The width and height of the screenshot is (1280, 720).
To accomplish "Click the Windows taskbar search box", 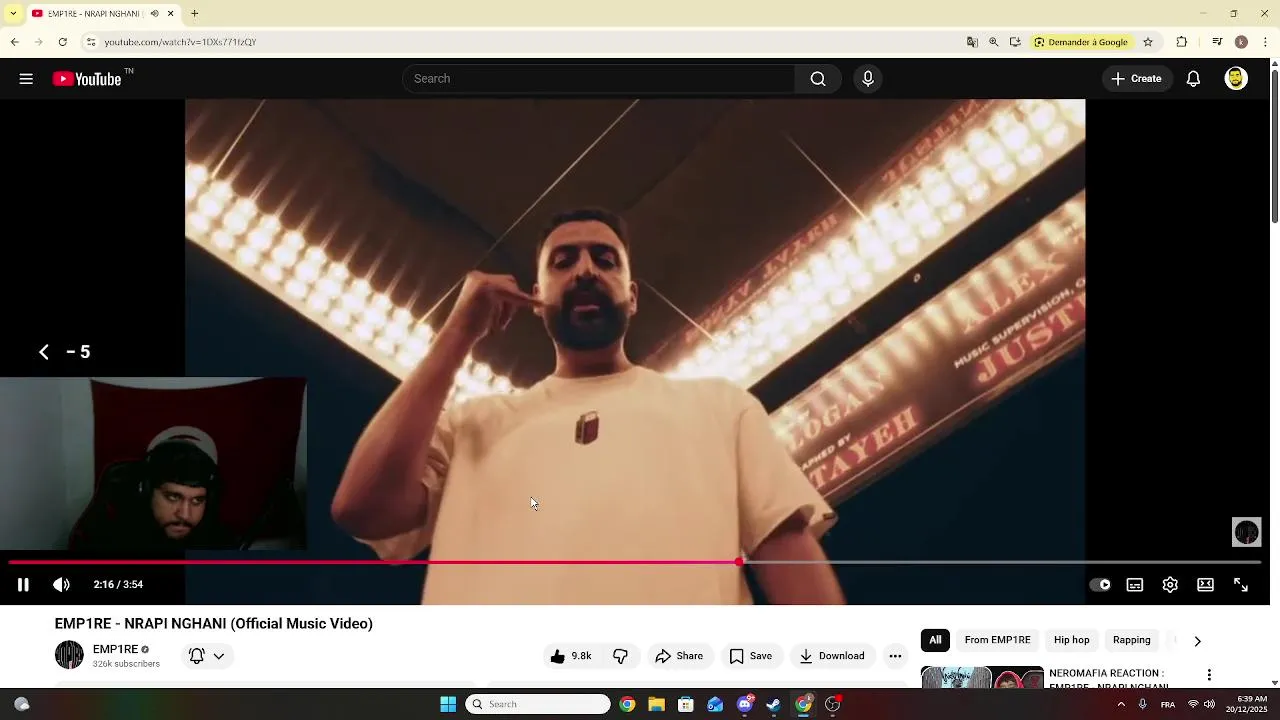I will pyautogui.click(x=538, y=705).
